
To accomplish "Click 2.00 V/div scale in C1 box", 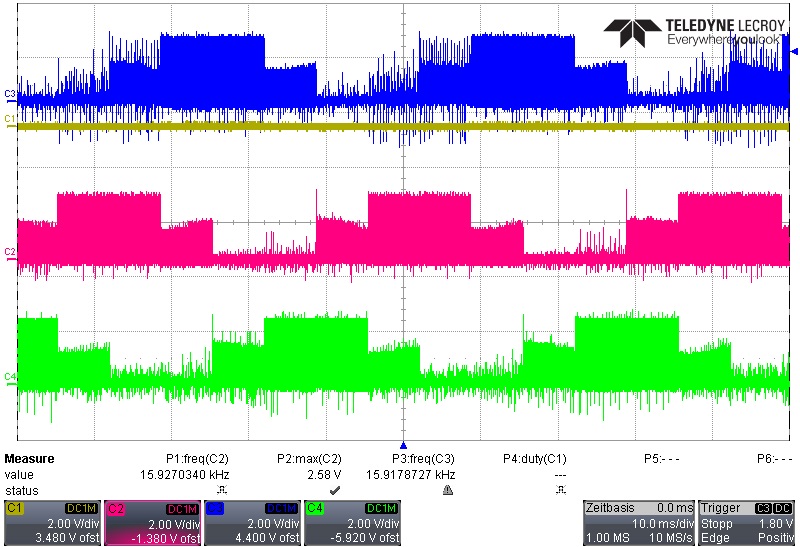I will 73,523.
